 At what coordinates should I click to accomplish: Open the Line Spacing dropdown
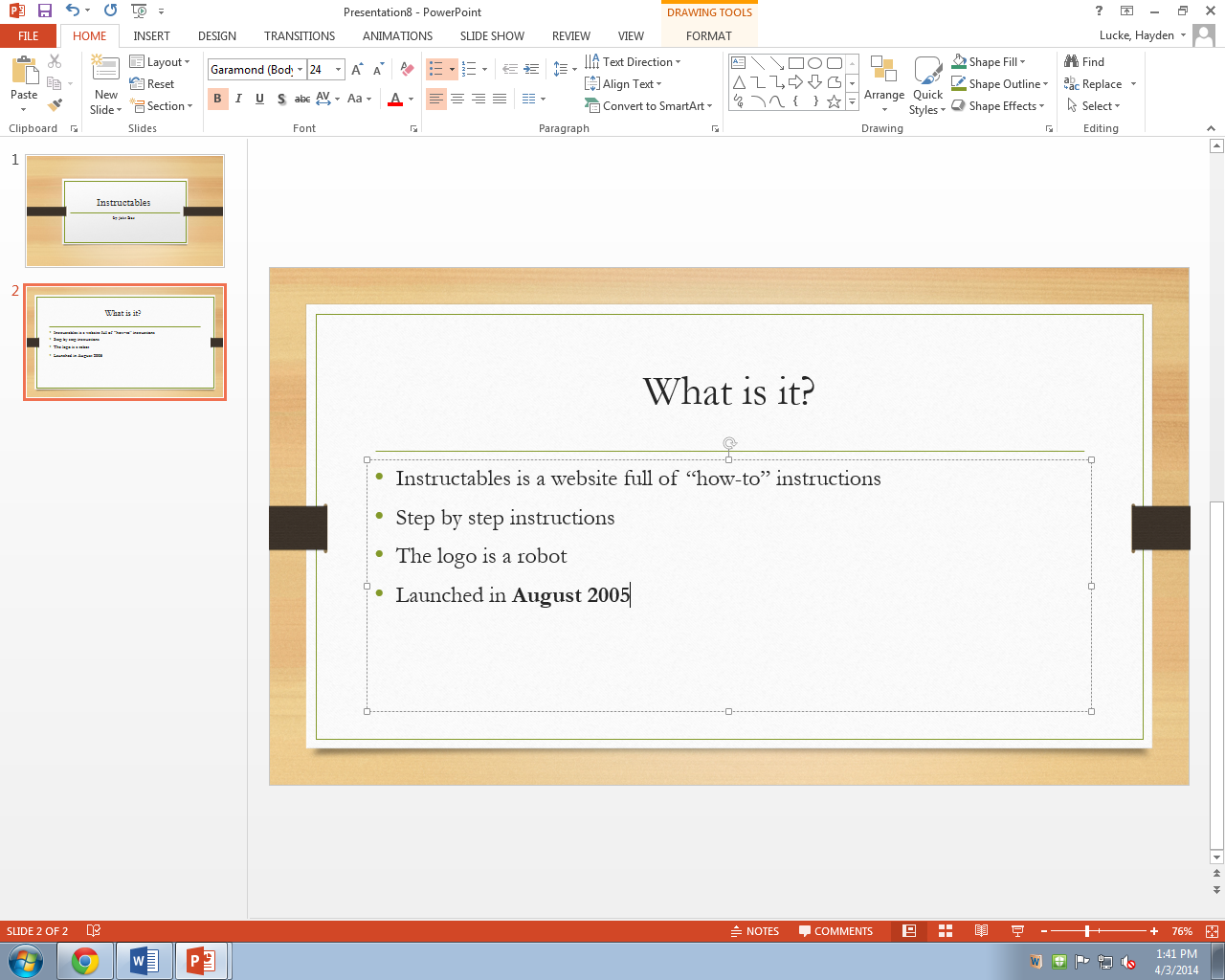564,68
